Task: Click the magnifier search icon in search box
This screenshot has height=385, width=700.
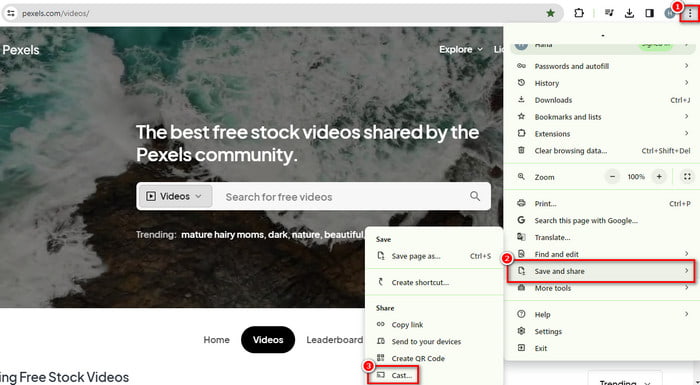Action: click(x=475, y=196)
